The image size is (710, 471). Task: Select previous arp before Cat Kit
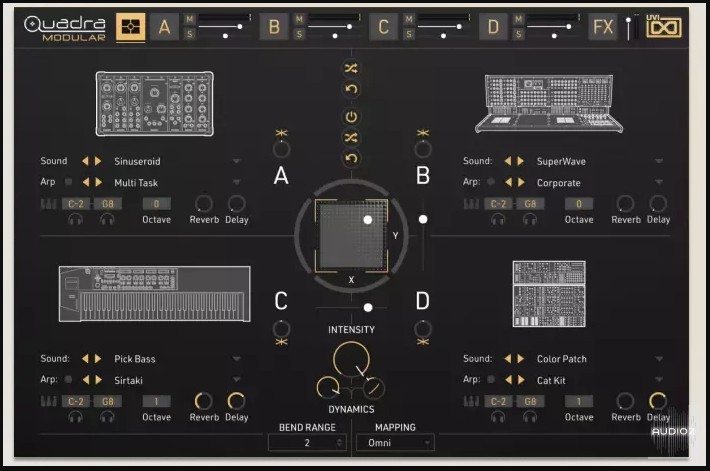point(509,380)
